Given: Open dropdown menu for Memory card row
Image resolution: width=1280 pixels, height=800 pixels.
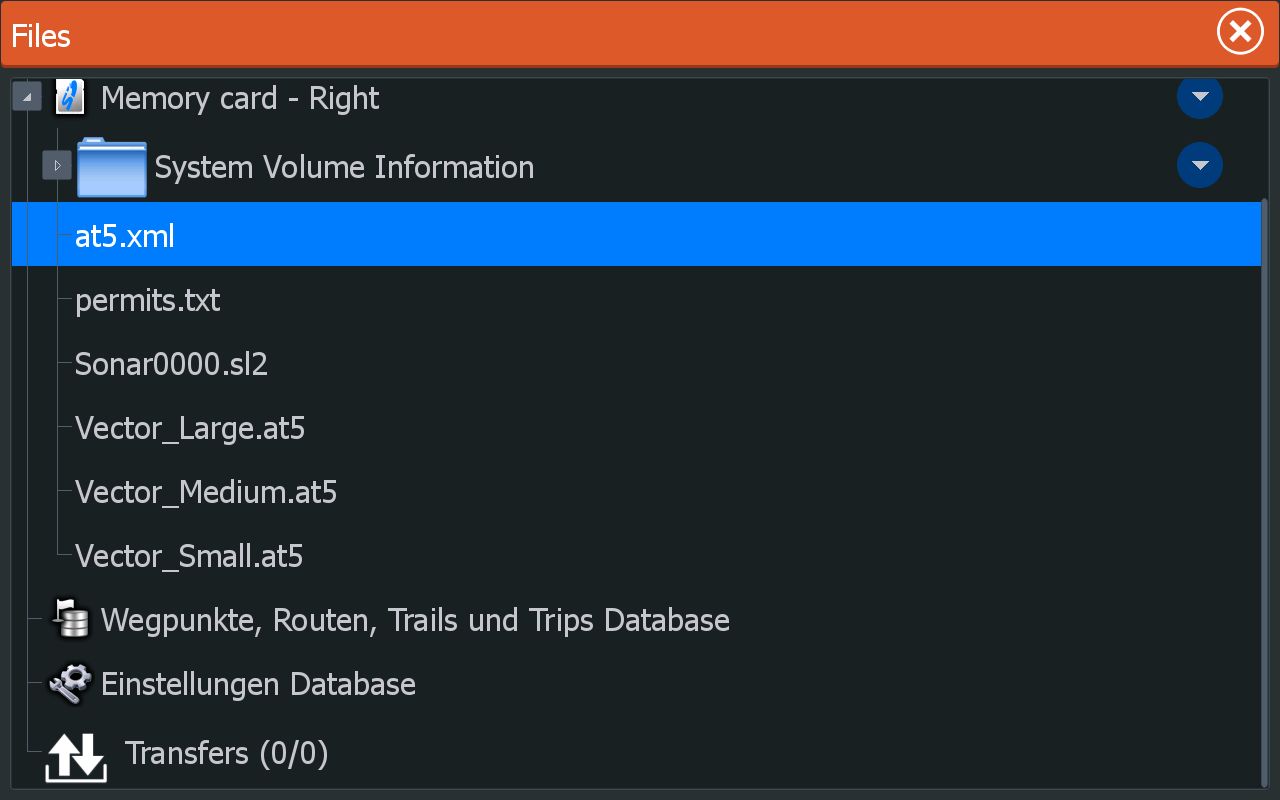Looking at the screenshot, I should (x=1200, y=98).
